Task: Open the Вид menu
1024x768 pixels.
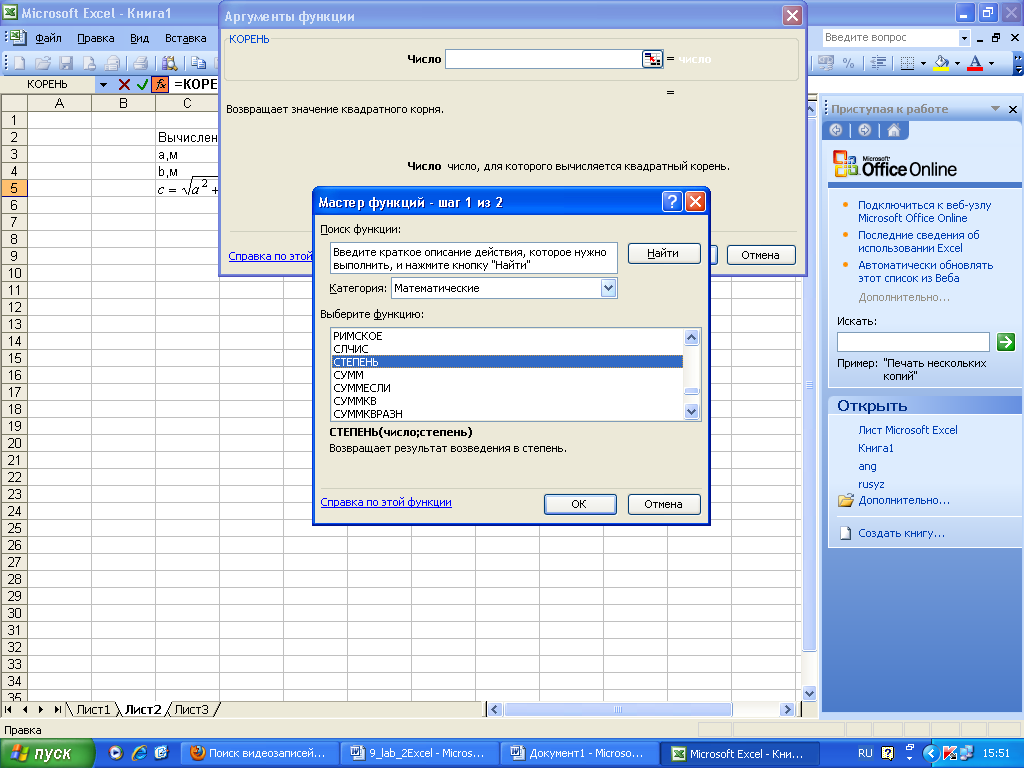Action: pos(139,38)
